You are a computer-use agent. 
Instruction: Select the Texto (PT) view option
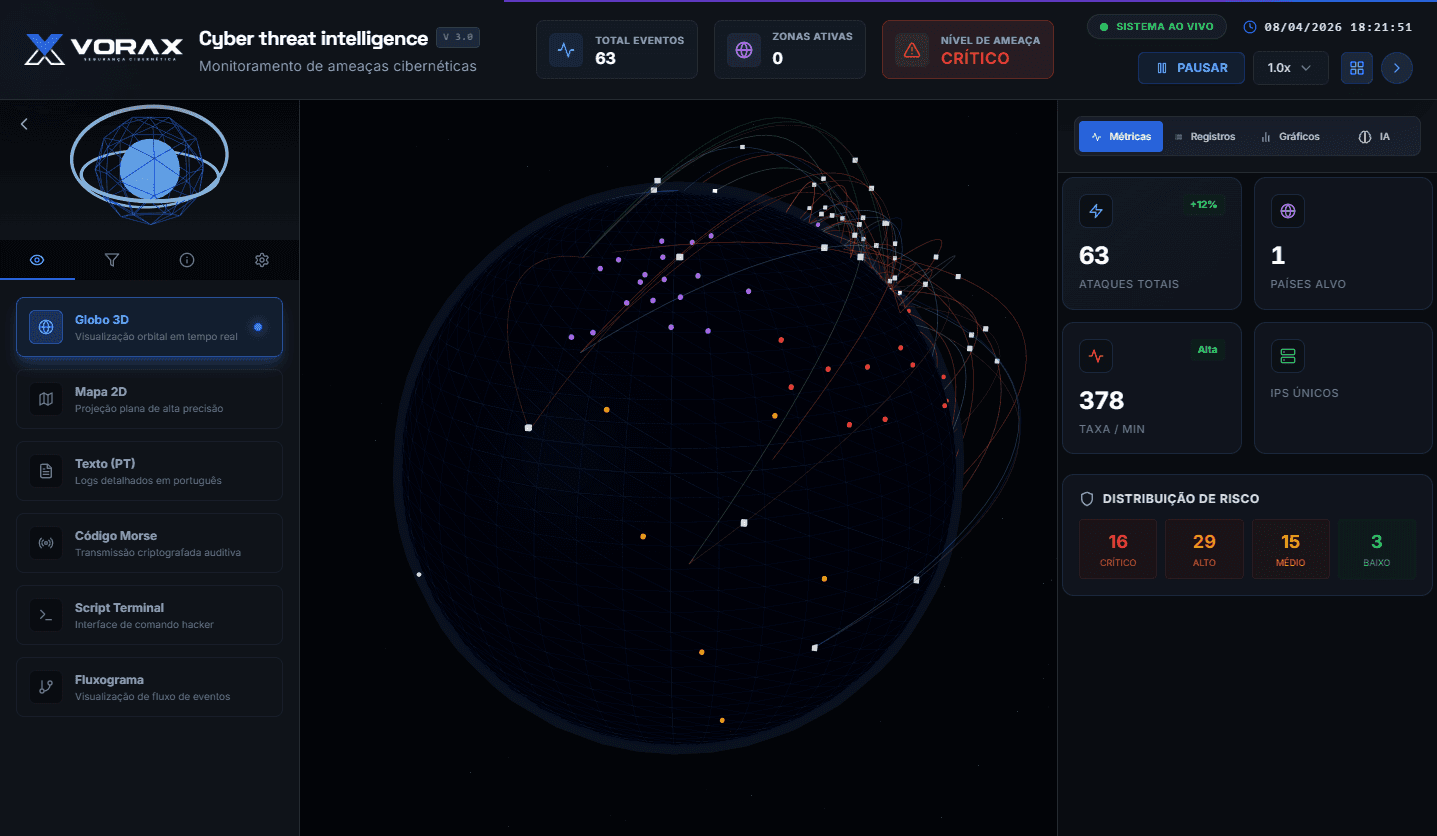pyautogui.click(x=149, y=471)
